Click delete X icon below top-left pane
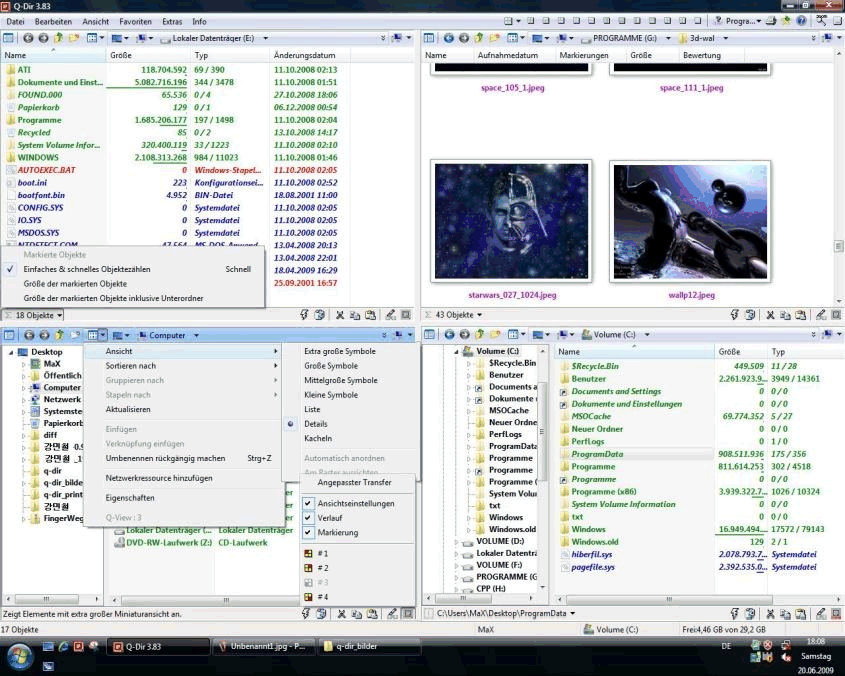 [340, 315]
